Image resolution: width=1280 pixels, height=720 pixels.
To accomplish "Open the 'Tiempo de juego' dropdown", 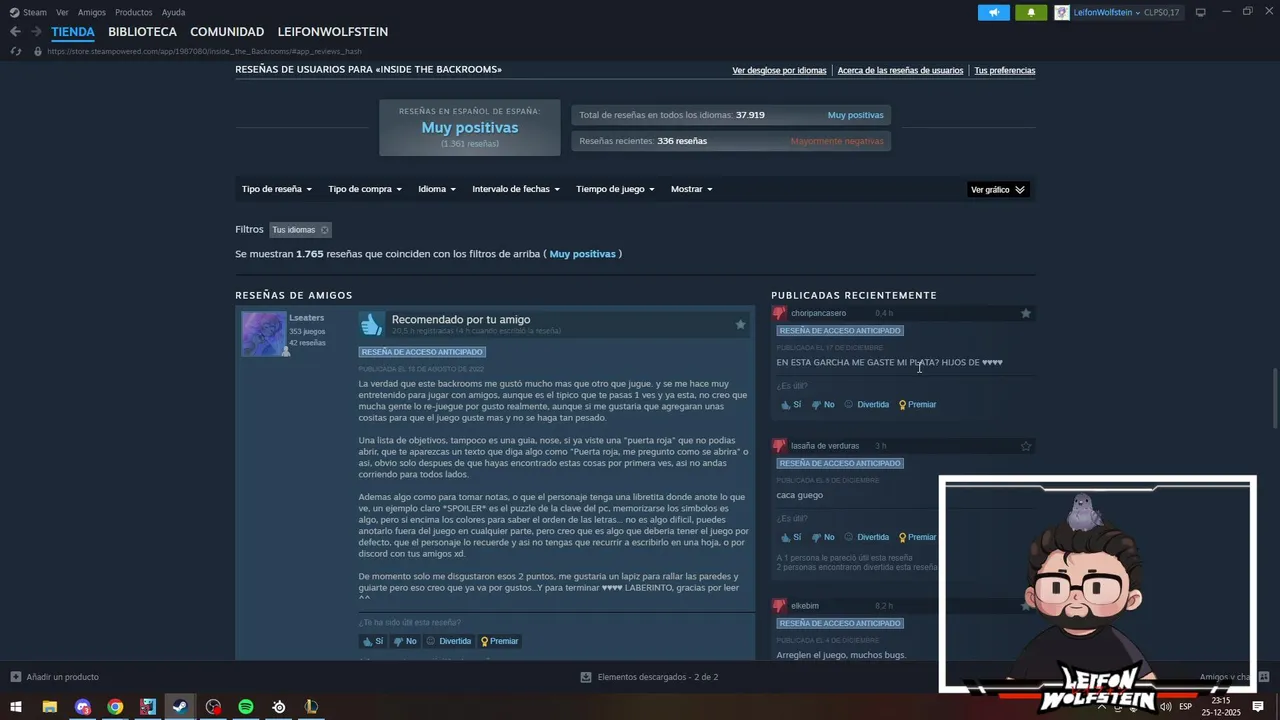I will tap(615, 189).
